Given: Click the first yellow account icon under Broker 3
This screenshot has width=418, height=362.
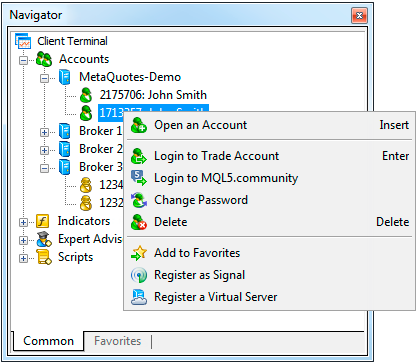Looking at the screenshot, I should (x=86, y=185).
